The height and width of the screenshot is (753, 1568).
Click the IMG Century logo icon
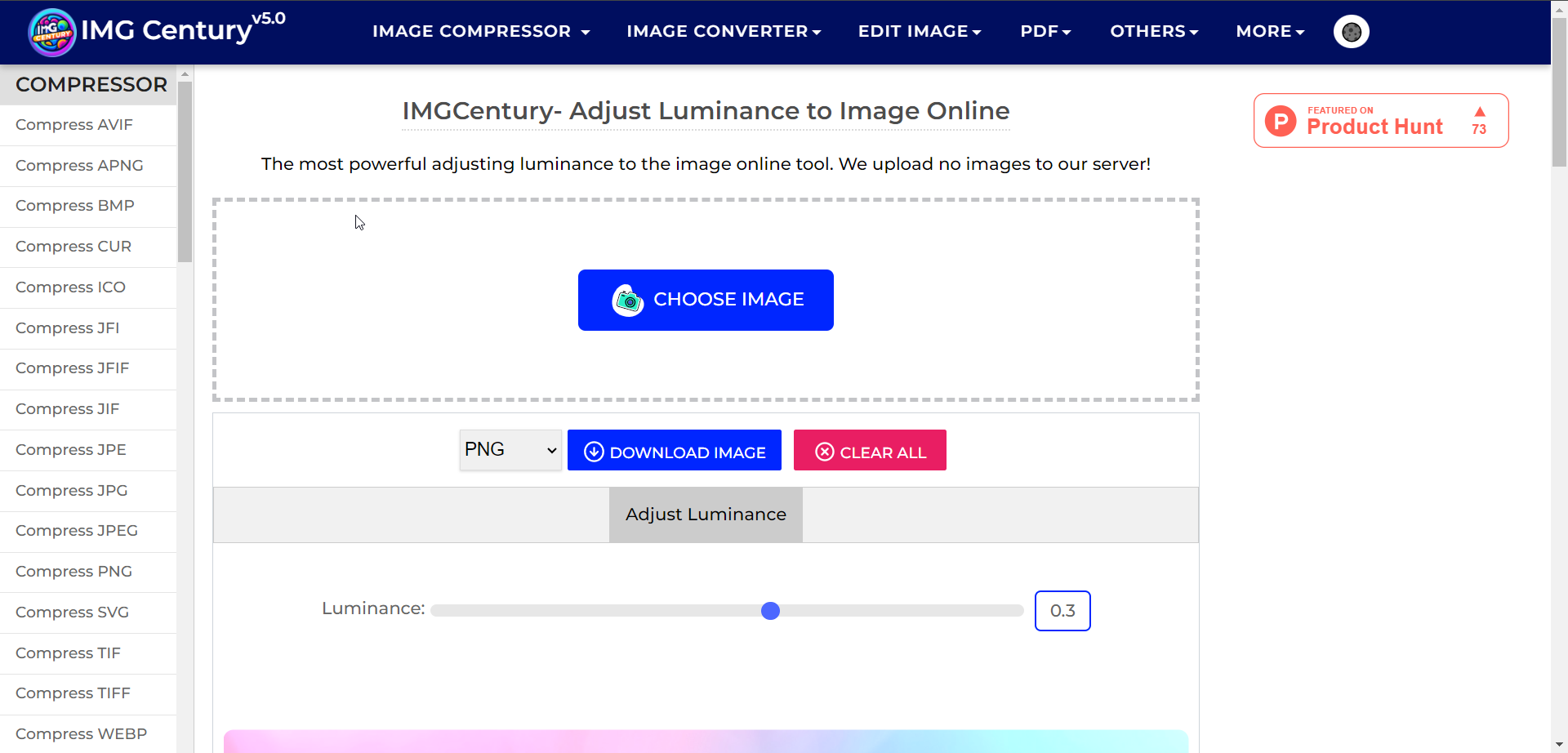pyautogui.click(x=51, y=31)
